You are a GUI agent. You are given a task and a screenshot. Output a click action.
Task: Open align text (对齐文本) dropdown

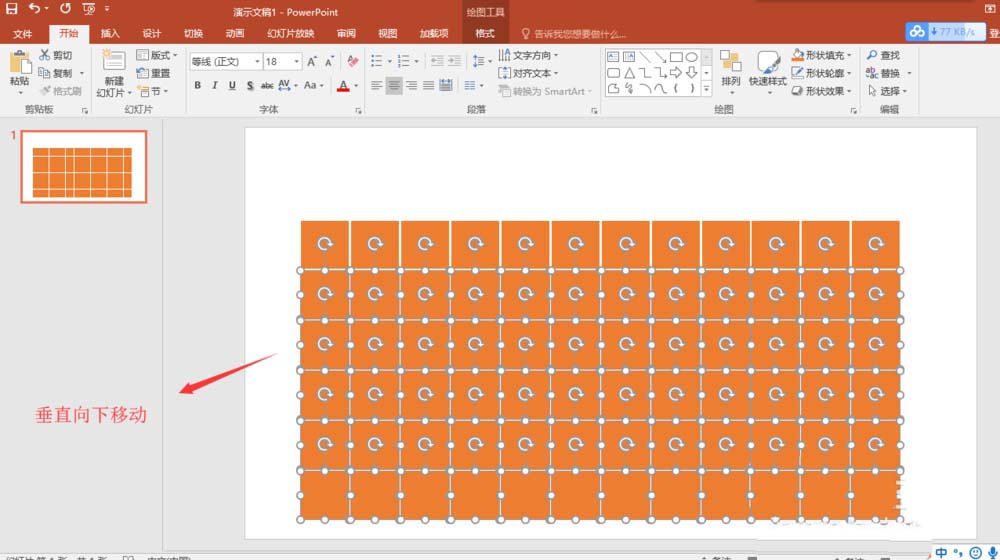(528, 73)
